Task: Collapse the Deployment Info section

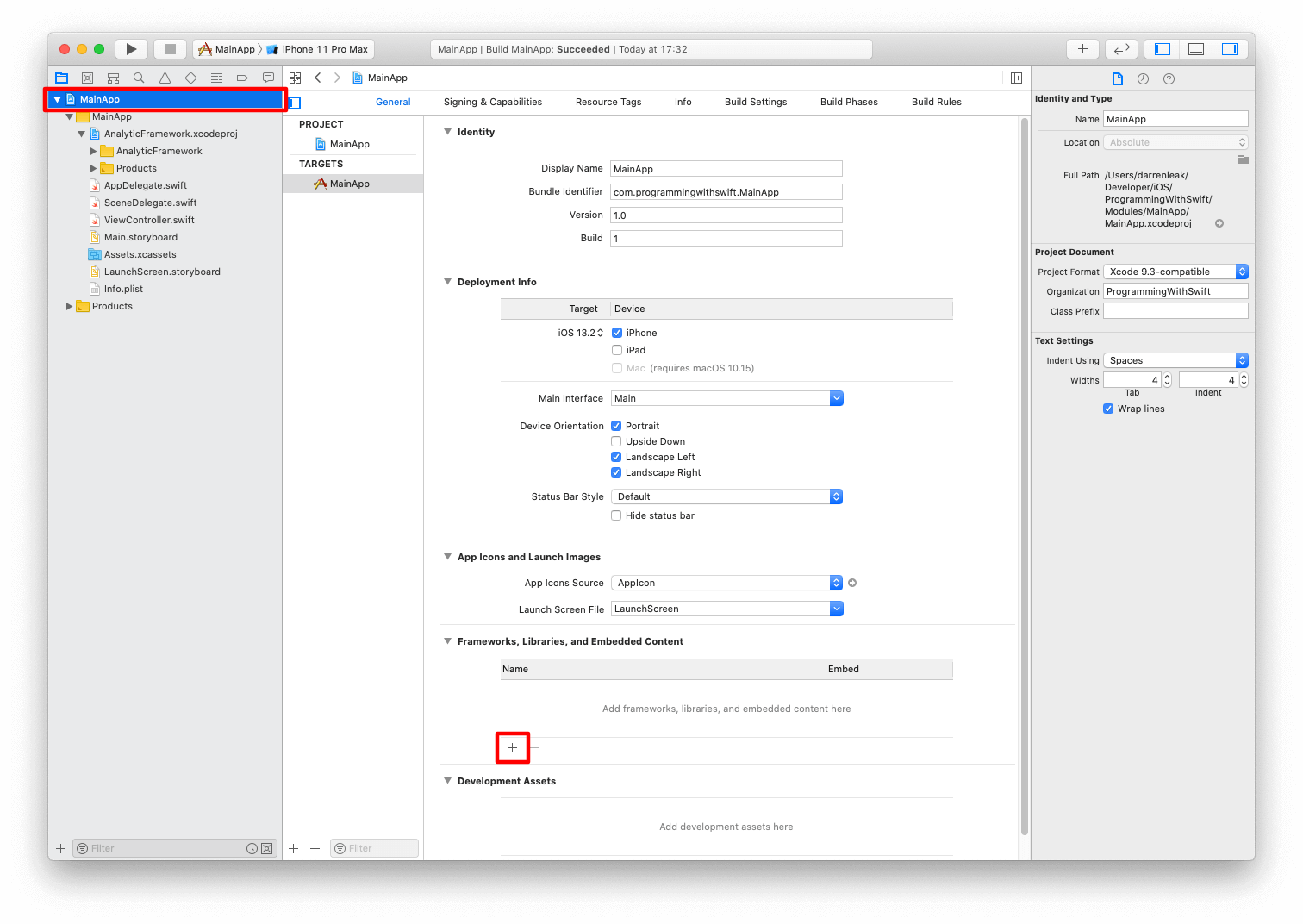Action: [x=447, y=282]
